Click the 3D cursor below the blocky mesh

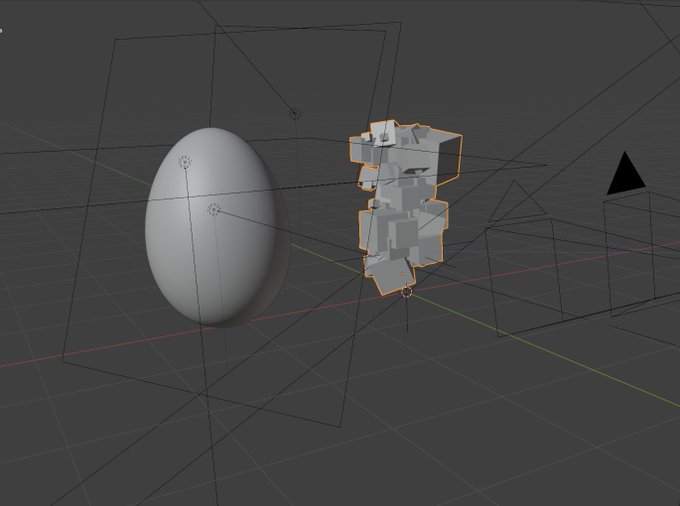point(406,292)
